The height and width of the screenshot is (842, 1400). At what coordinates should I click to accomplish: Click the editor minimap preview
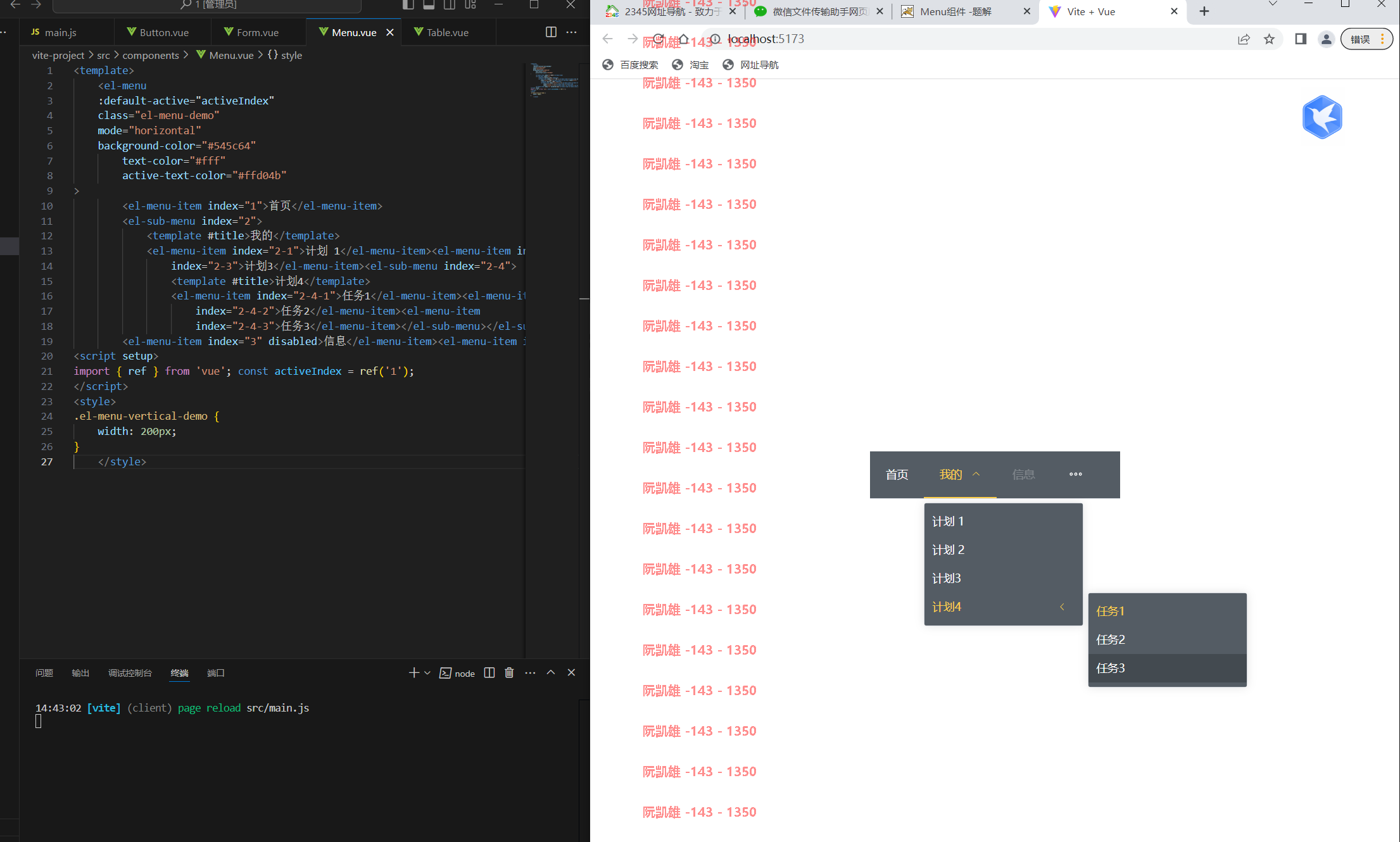pos(553,79)
